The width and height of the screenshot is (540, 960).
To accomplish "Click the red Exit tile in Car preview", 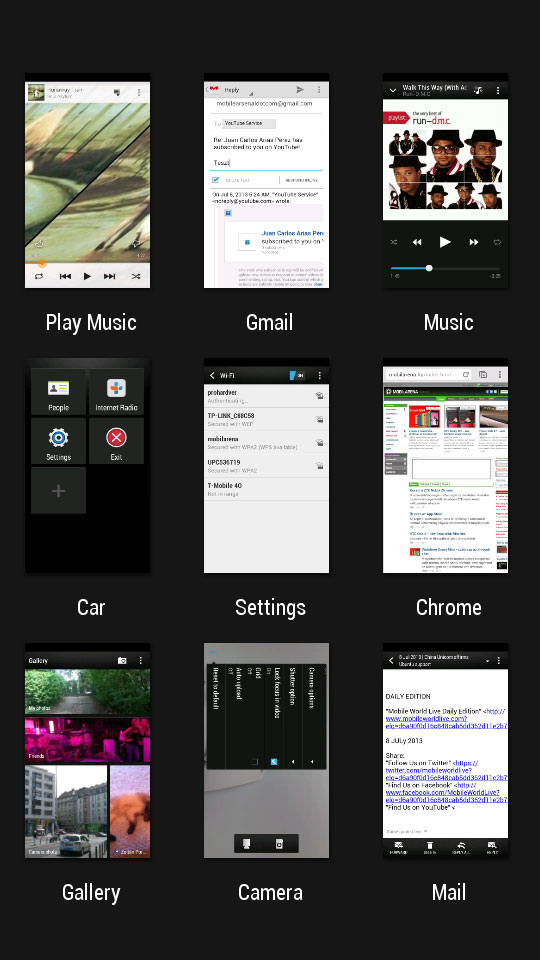I will pyautogui.click(x=116, y=441).
